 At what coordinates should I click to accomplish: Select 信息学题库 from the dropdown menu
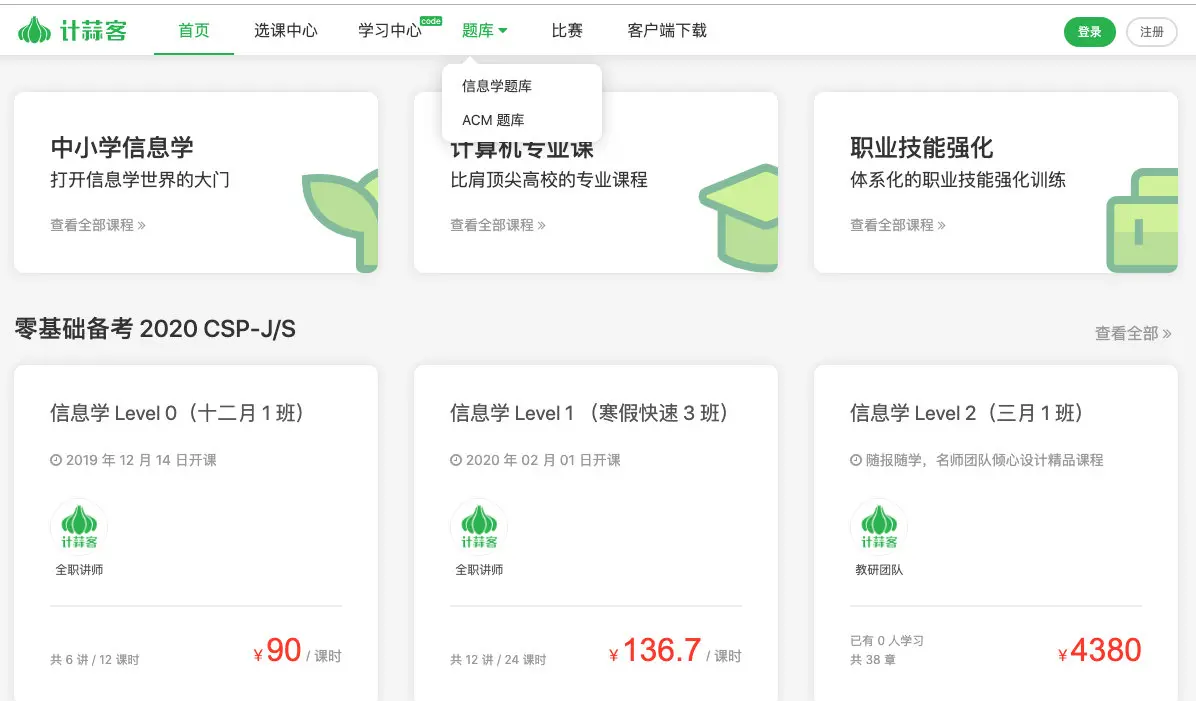tap(497, 86)
